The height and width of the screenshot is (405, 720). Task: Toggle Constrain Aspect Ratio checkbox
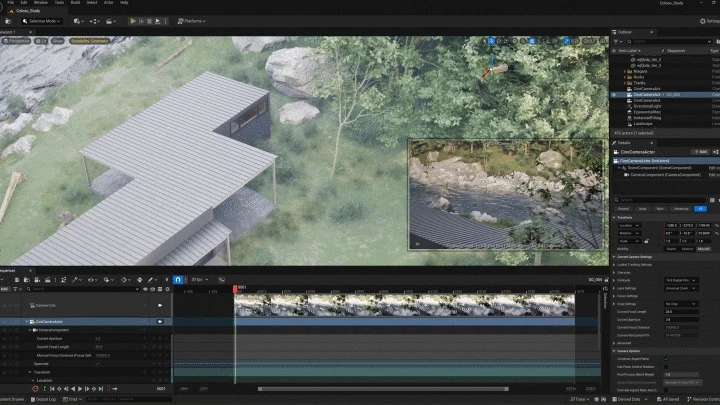(666, 359)
